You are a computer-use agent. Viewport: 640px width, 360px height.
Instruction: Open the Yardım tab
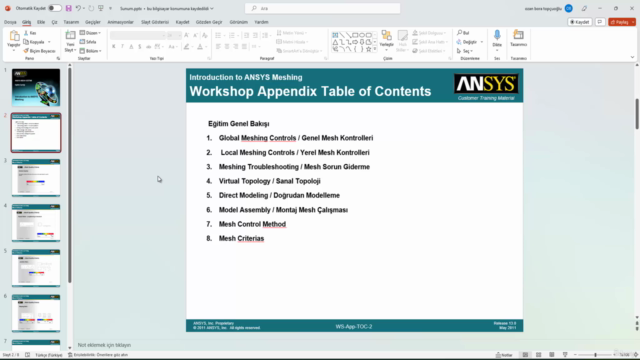click(261, 22)
